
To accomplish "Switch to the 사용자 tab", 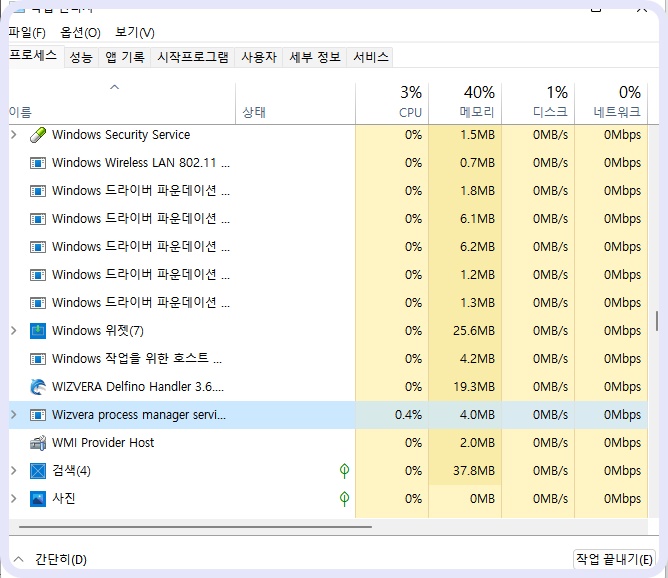I will coord(259,57).
